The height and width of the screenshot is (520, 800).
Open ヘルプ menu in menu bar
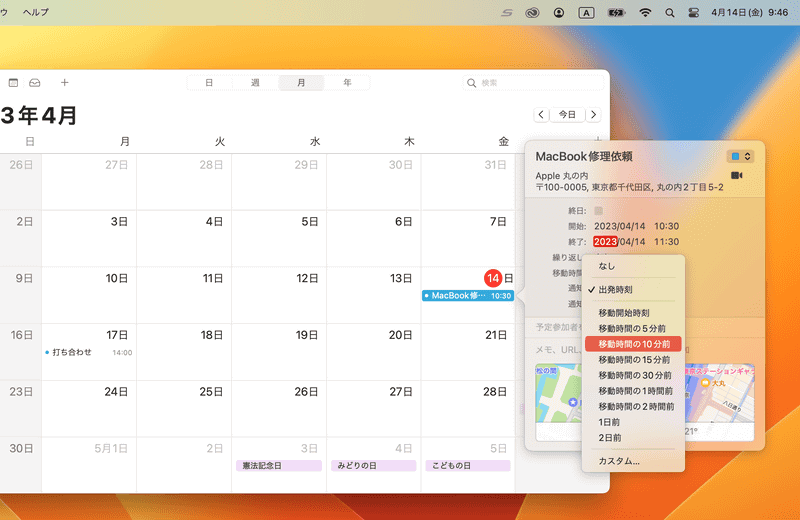point(36,12)
